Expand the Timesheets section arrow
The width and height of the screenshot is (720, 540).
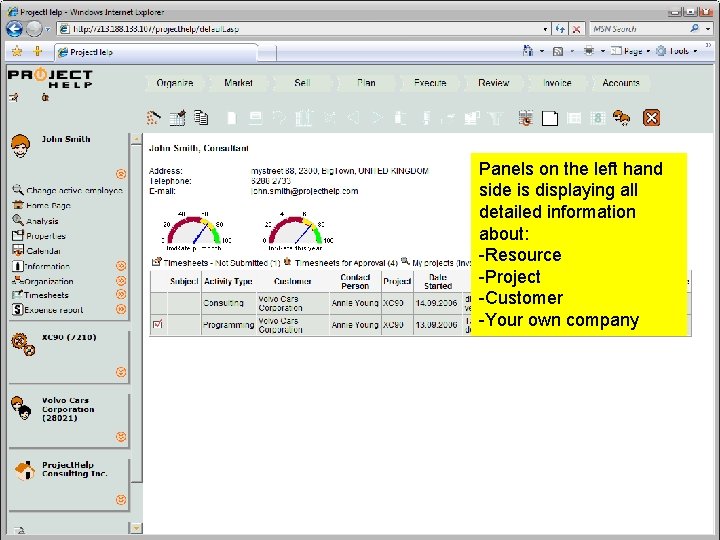coord(121,294)
